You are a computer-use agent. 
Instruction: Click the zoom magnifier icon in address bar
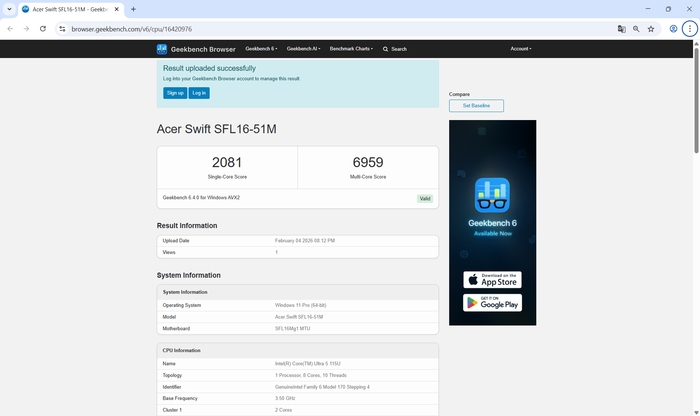click(636, 29)
